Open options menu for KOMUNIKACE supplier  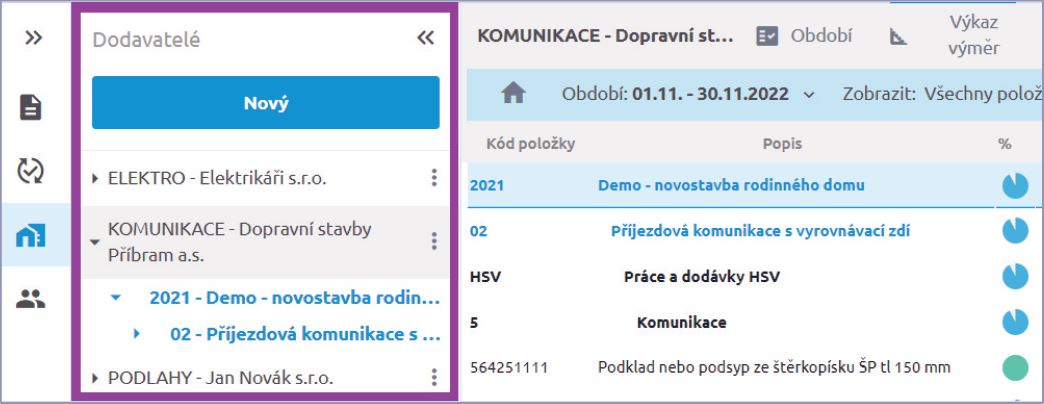(434, 241)
